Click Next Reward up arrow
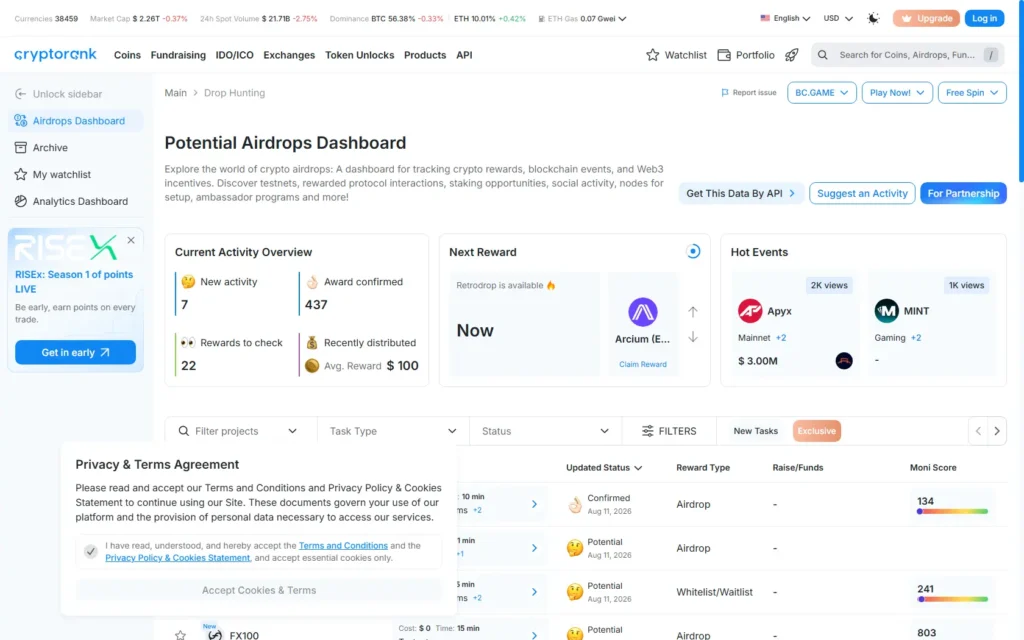The height and width of the screenshot is (640, 1024). (693, 312)
